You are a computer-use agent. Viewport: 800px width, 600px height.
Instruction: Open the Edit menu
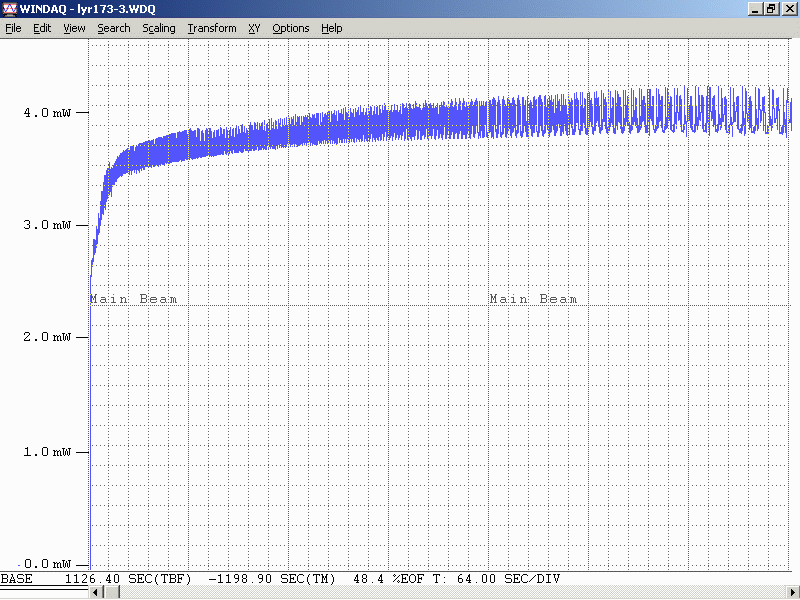[42, 28]
